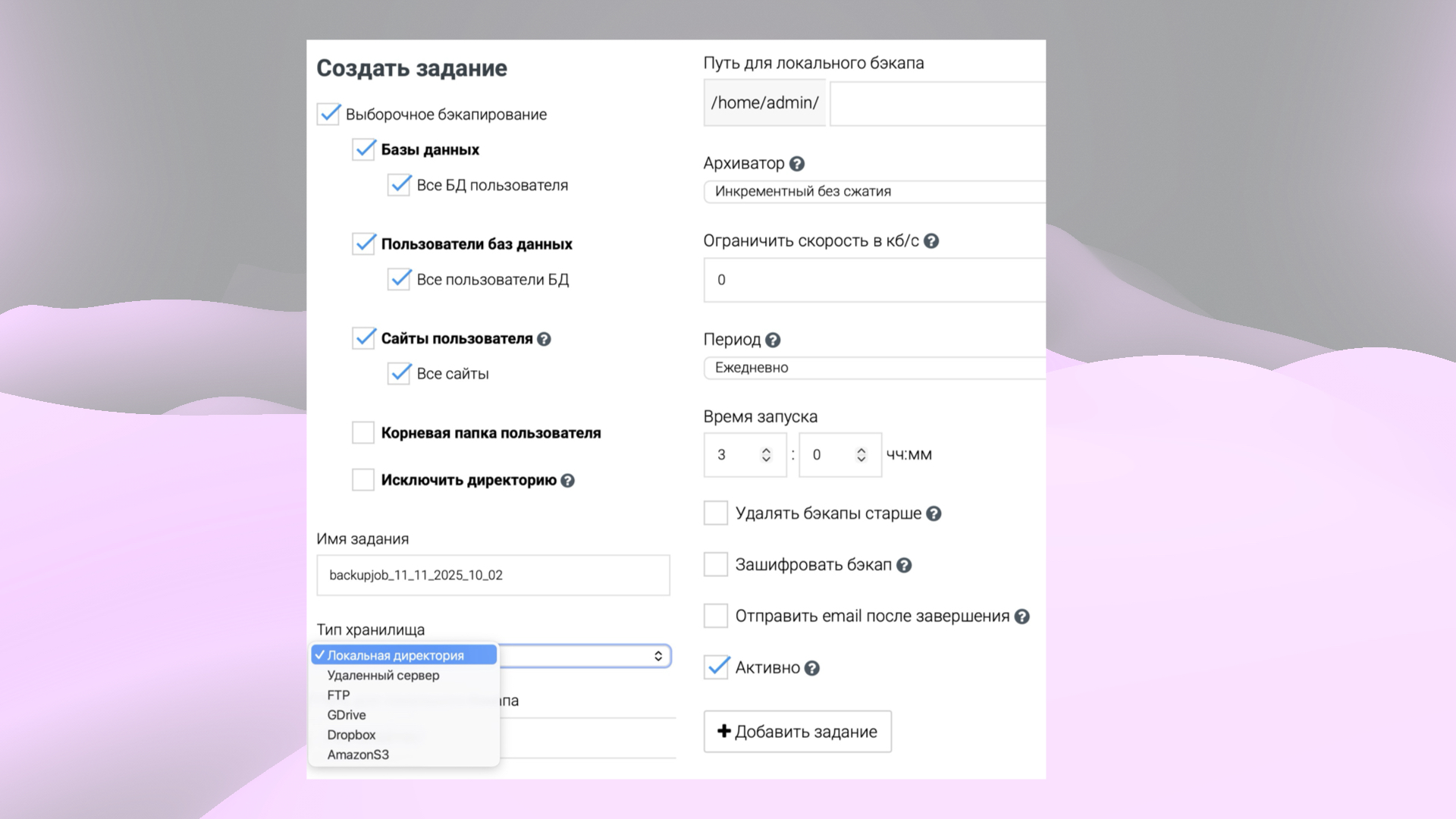
Task: Open the Период dropdown showing Ежедневно
Action: 872,368
